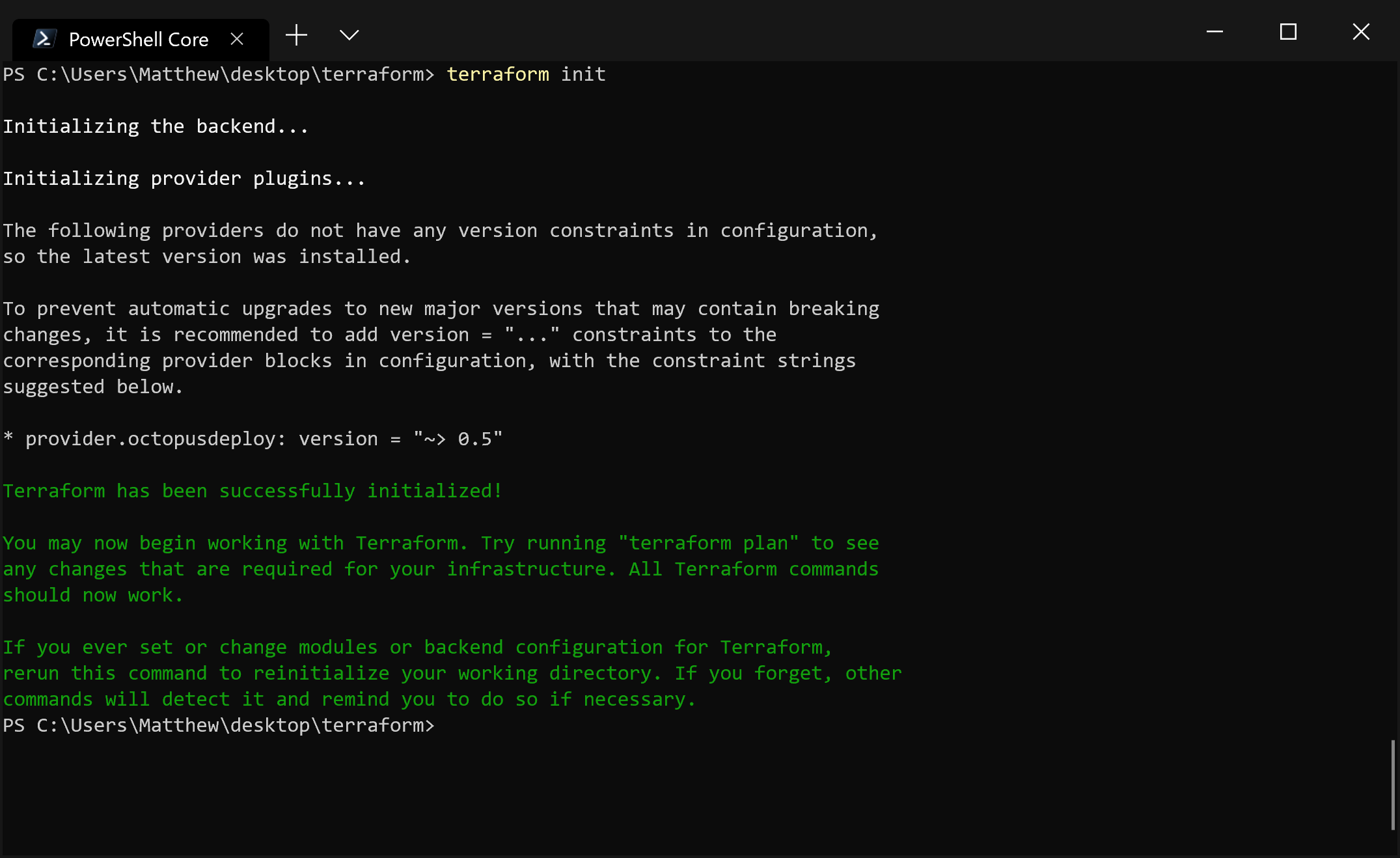Click the yellow "terraform" command word
This screenshot has height=858, width=1400.
498,74
